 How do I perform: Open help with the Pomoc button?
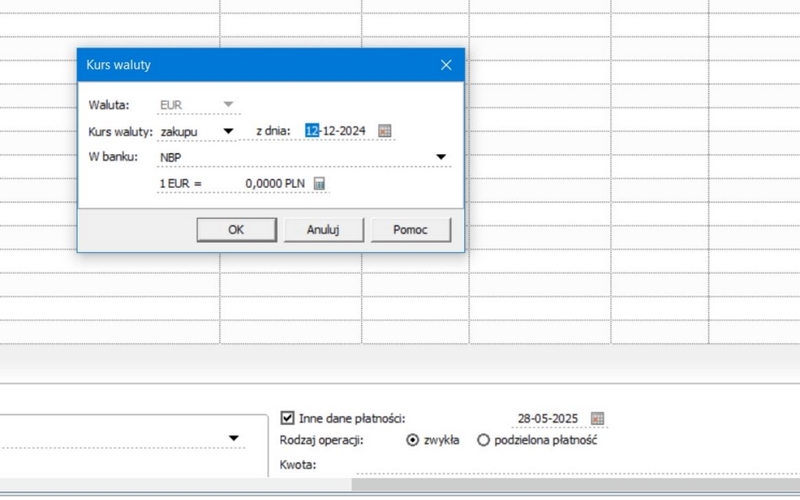411,230
